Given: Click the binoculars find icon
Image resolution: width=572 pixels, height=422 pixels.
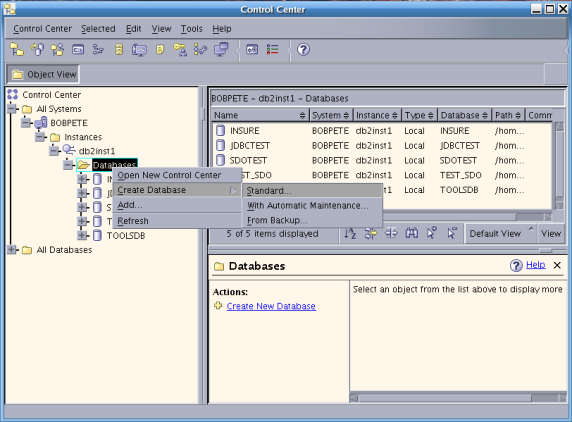Looking at the screenshot, I should (411, 233).
